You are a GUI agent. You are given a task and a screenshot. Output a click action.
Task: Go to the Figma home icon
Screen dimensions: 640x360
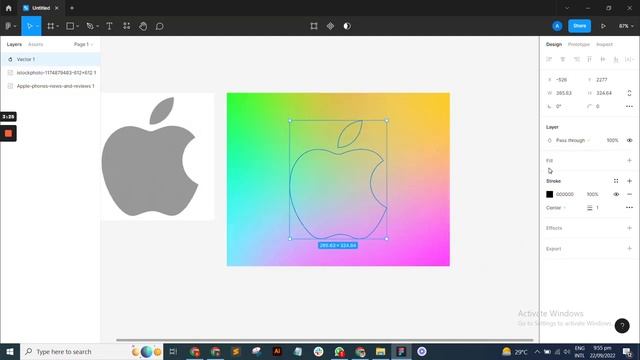pyautogui.click(x=9, y=8)
